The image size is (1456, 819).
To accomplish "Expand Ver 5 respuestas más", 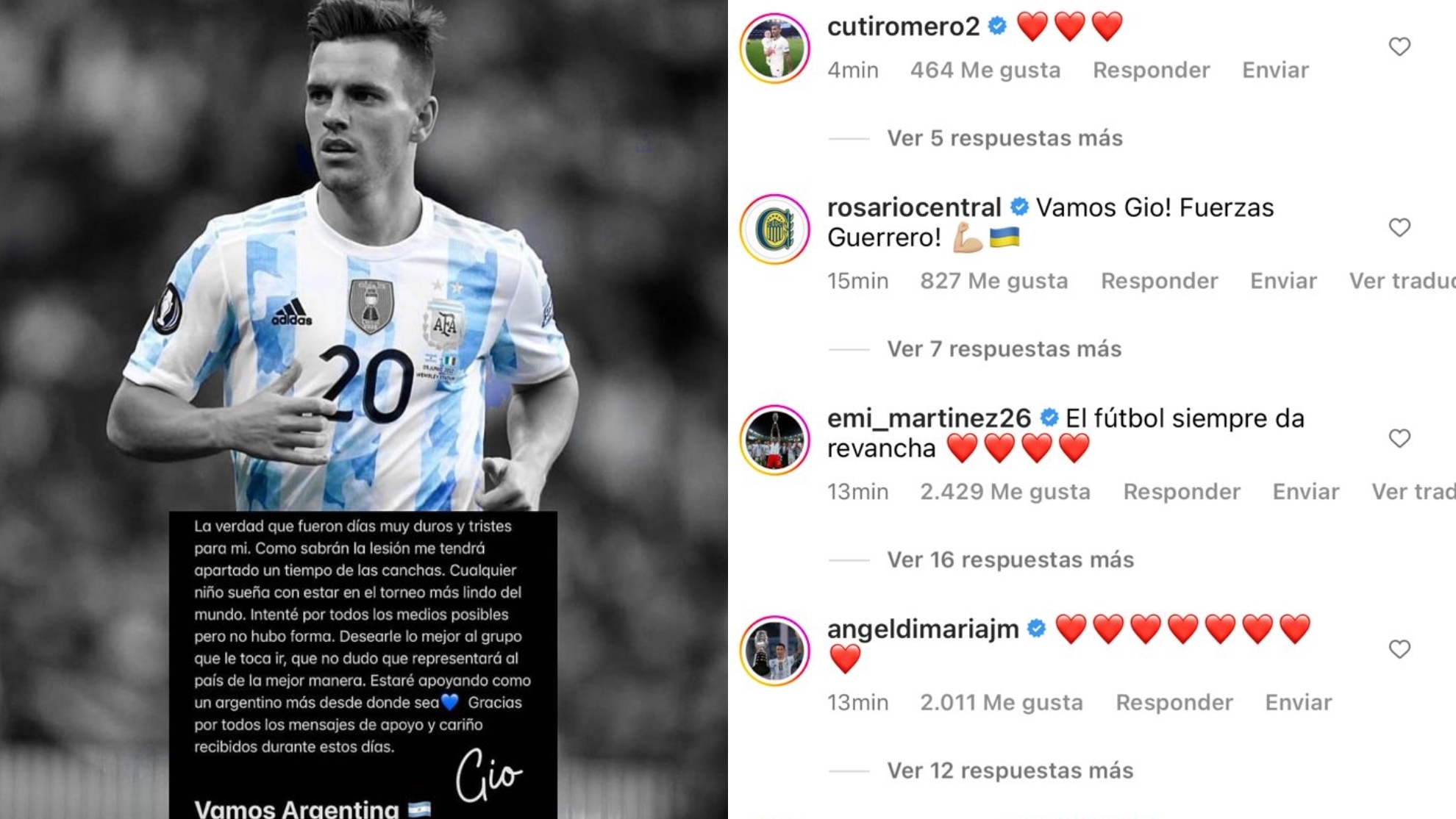I will [x=1004, y=138].
